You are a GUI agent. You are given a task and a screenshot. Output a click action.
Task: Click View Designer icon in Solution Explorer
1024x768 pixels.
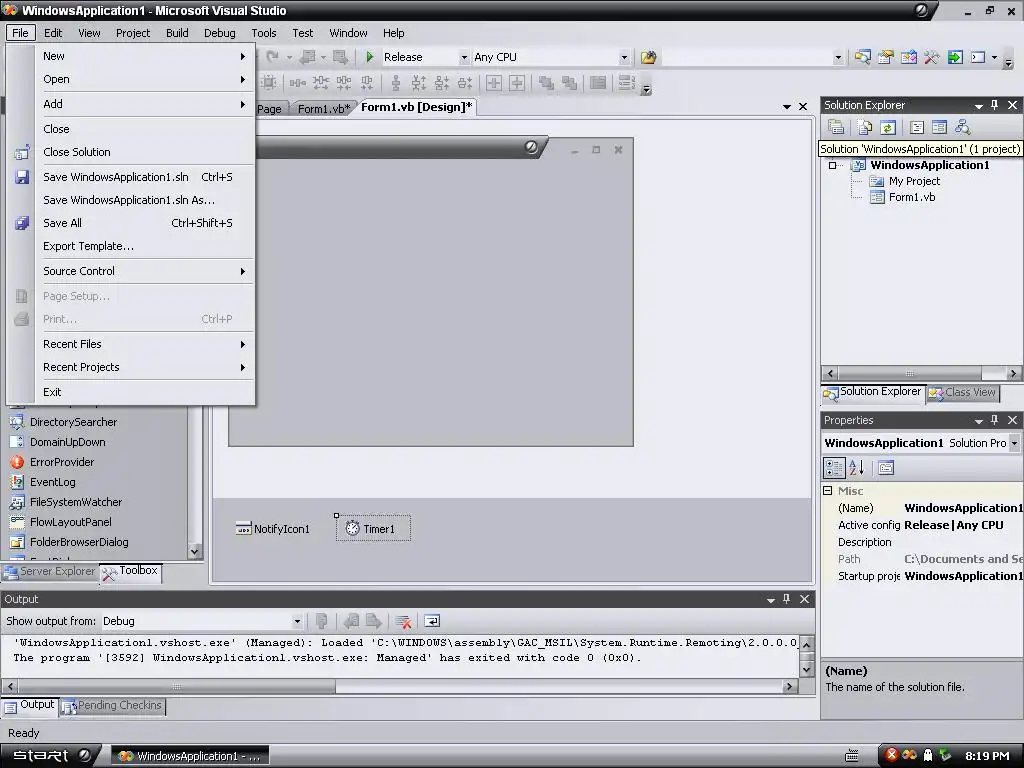click(x=939, y=127)
